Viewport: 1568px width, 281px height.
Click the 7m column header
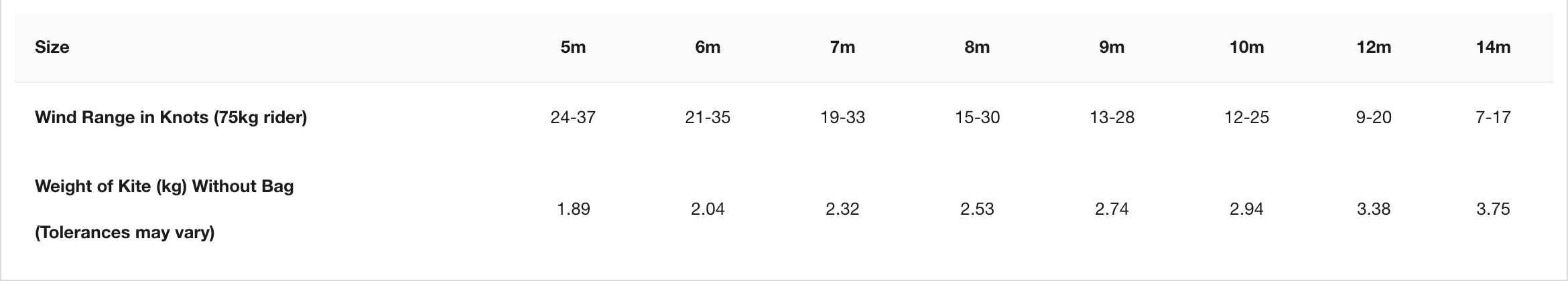point(842,48)
